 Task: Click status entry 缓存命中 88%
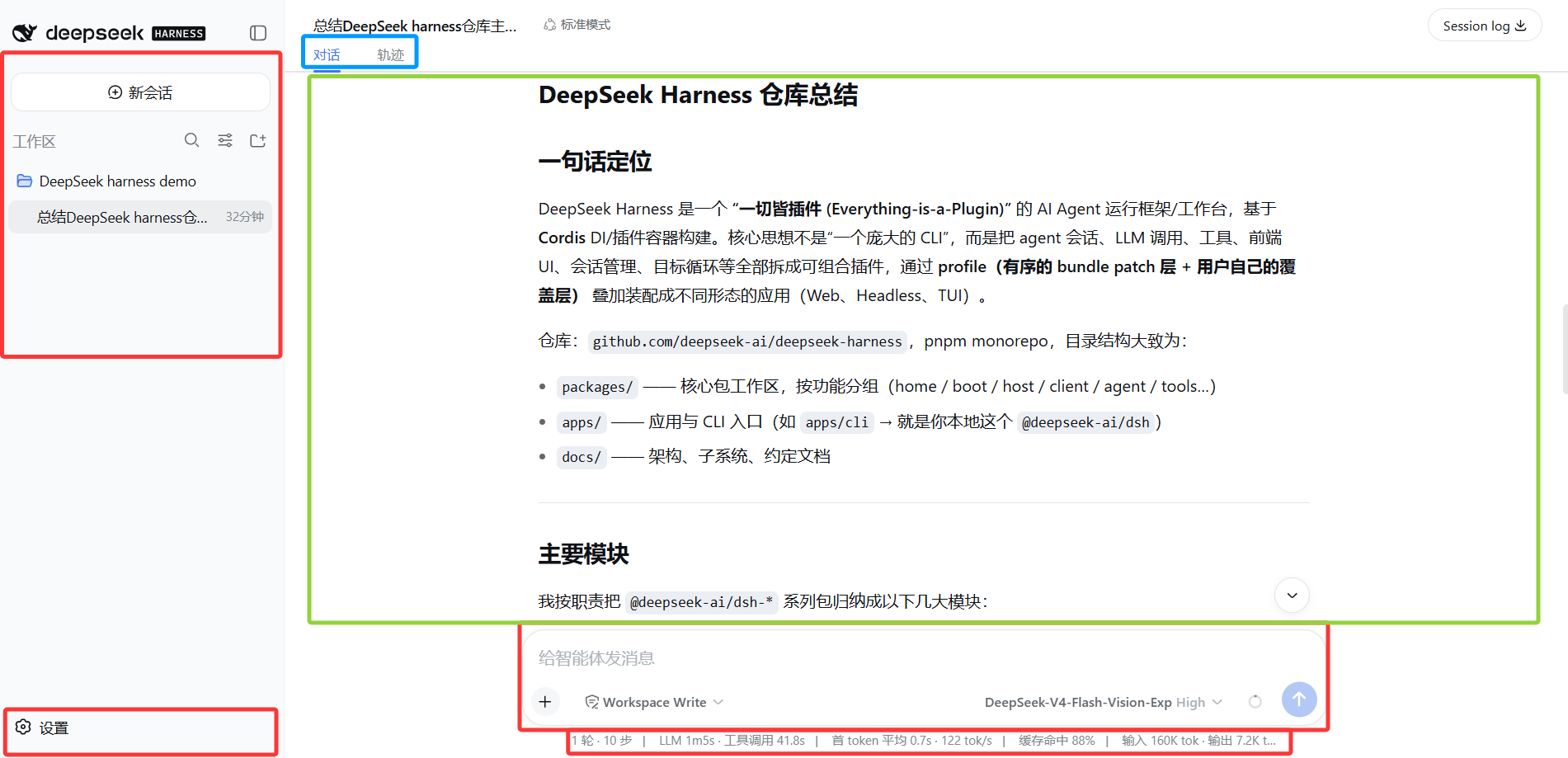pos(1057,741)
